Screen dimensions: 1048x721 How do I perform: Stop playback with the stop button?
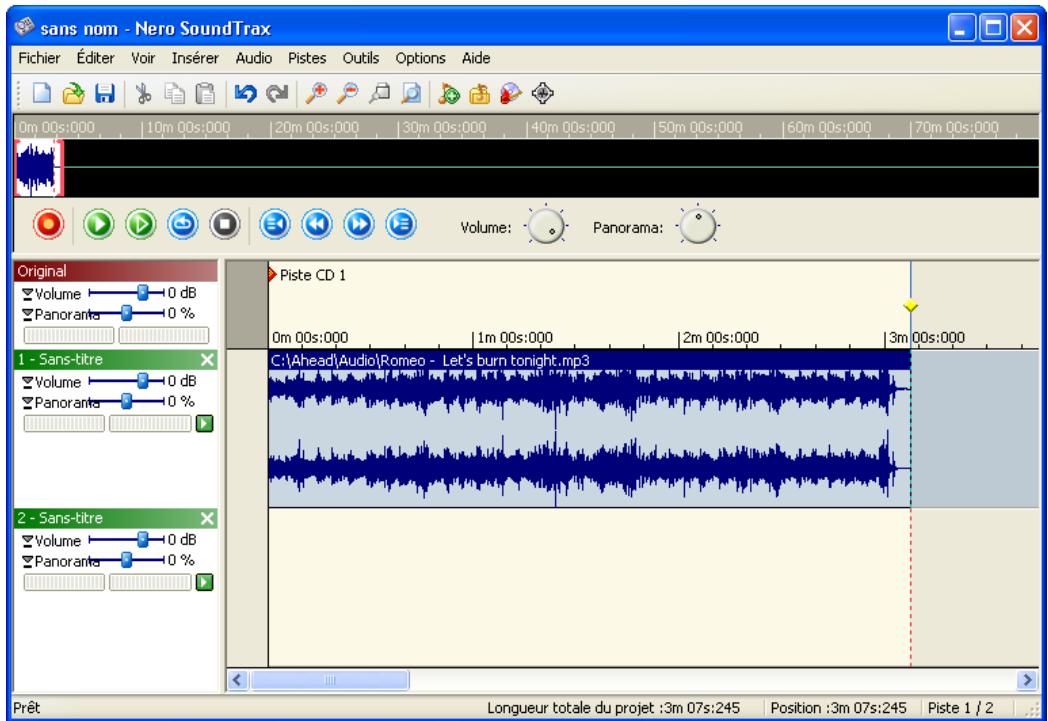[x=225, y=224]
